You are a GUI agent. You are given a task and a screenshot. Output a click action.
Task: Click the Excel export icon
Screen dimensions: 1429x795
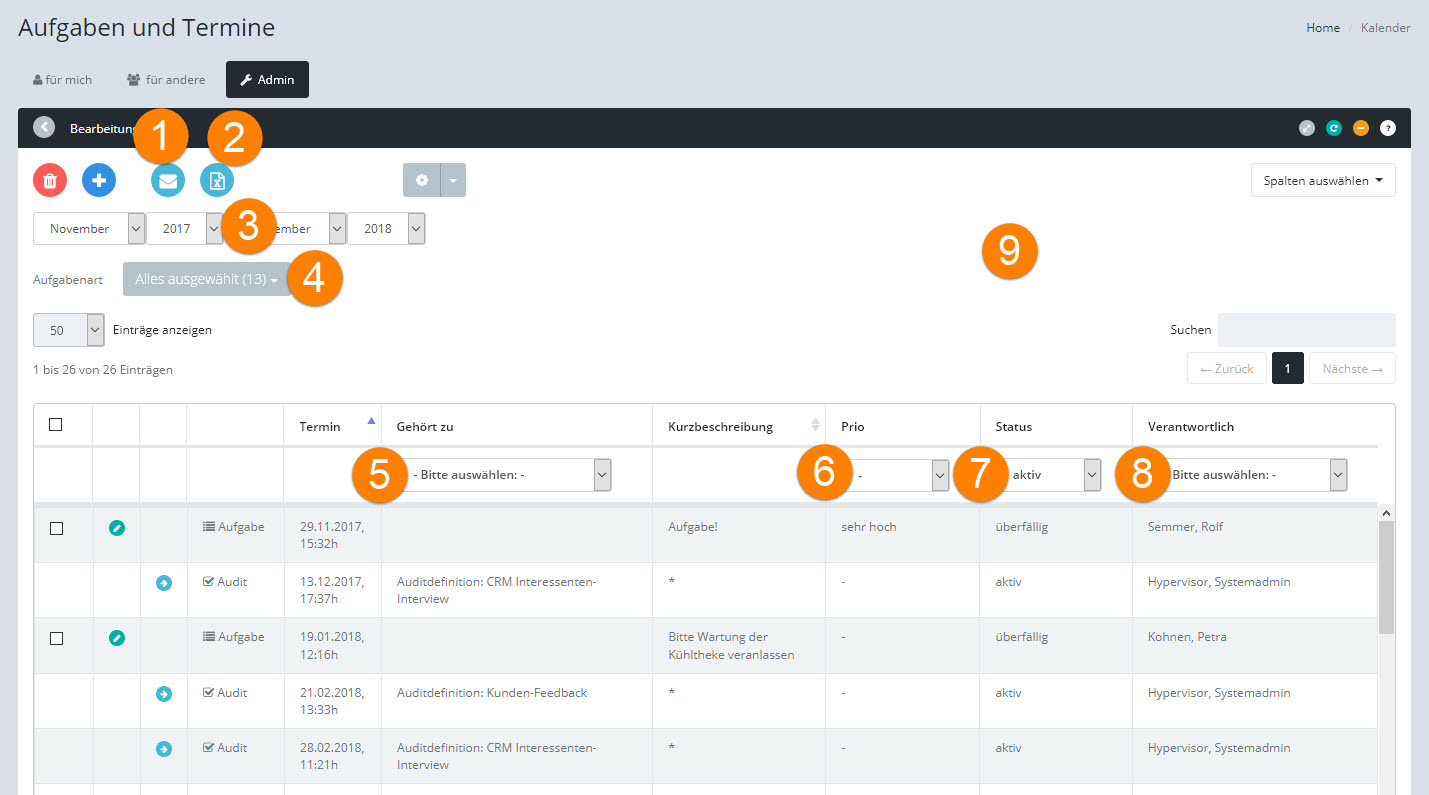[x=217, y=181]
